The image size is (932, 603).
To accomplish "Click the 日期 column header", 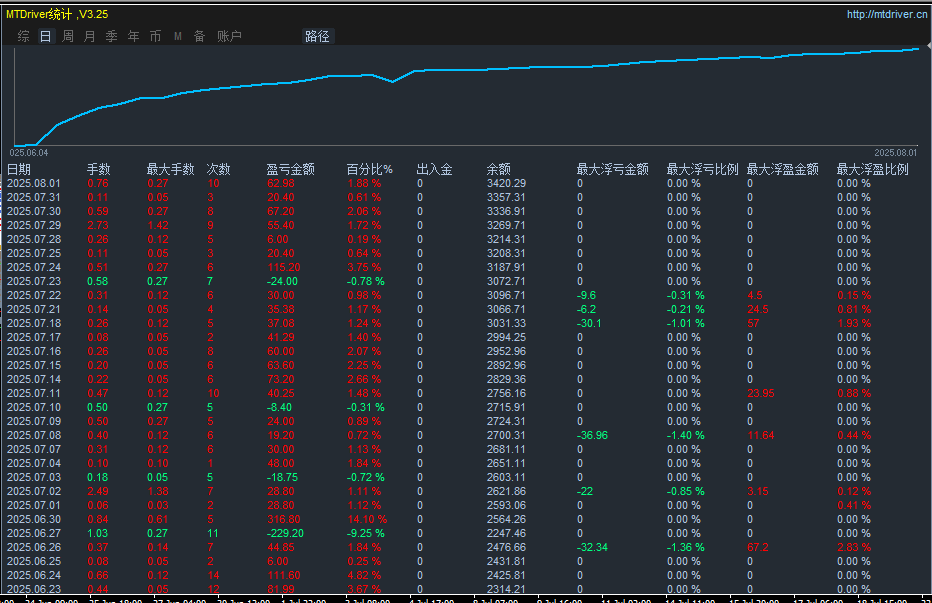I will pos(19,169).
